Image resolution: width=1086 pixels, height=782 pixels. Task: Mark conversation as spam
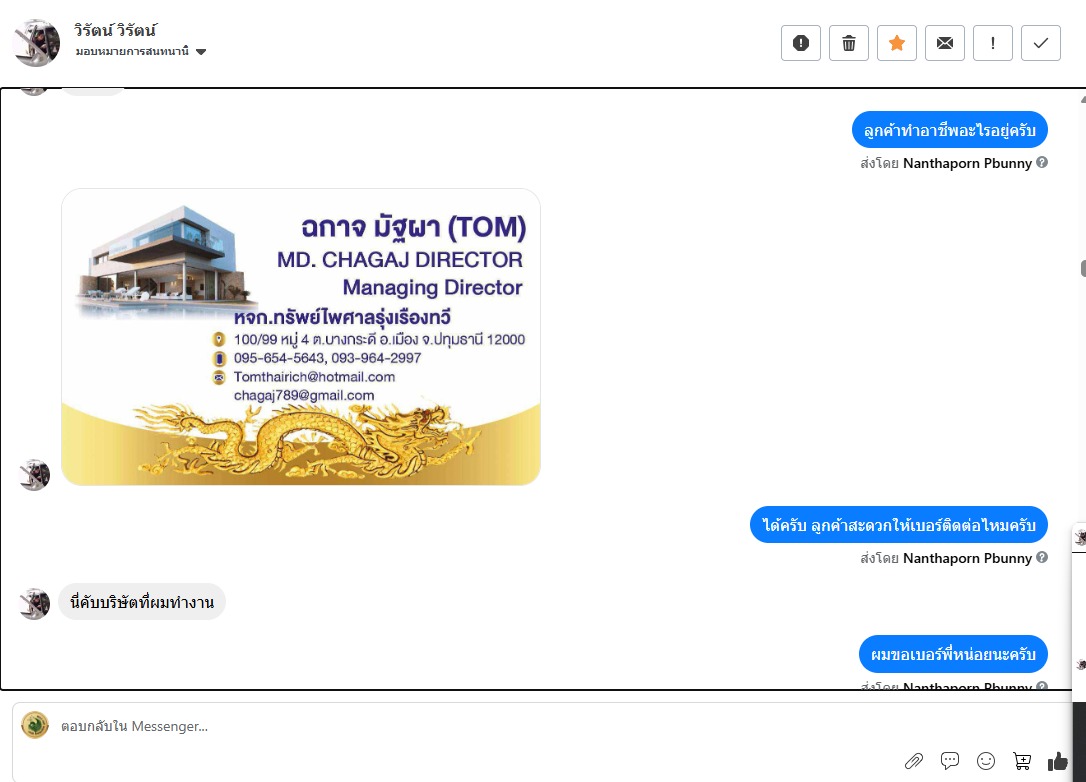[801, 43]
